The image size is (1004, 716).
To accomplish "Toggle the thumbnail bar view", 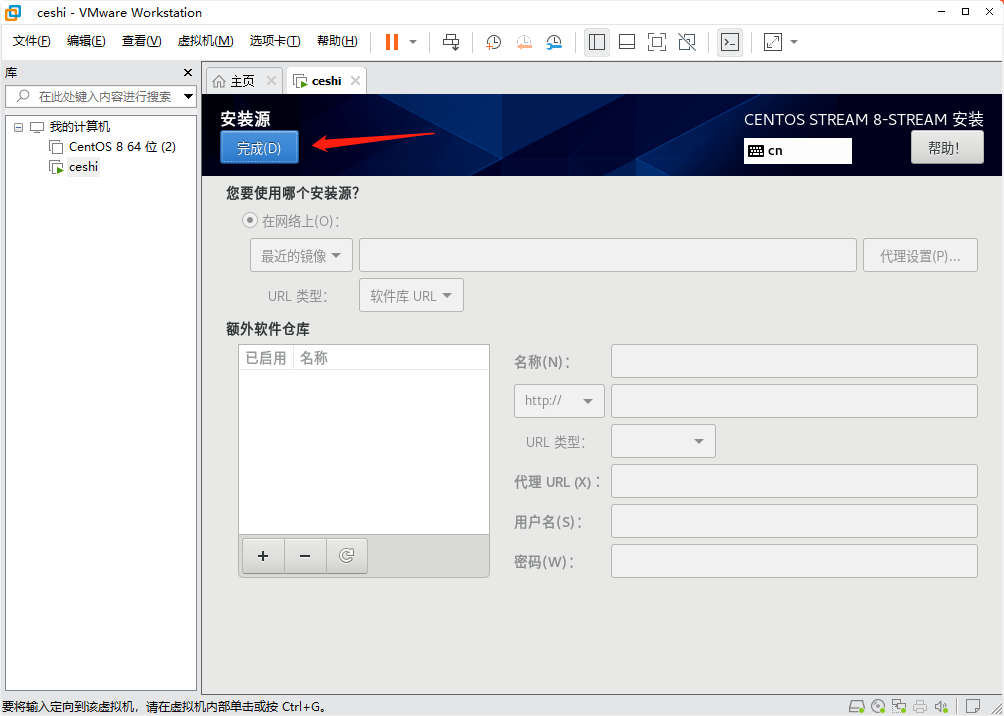I will point(627,42).
